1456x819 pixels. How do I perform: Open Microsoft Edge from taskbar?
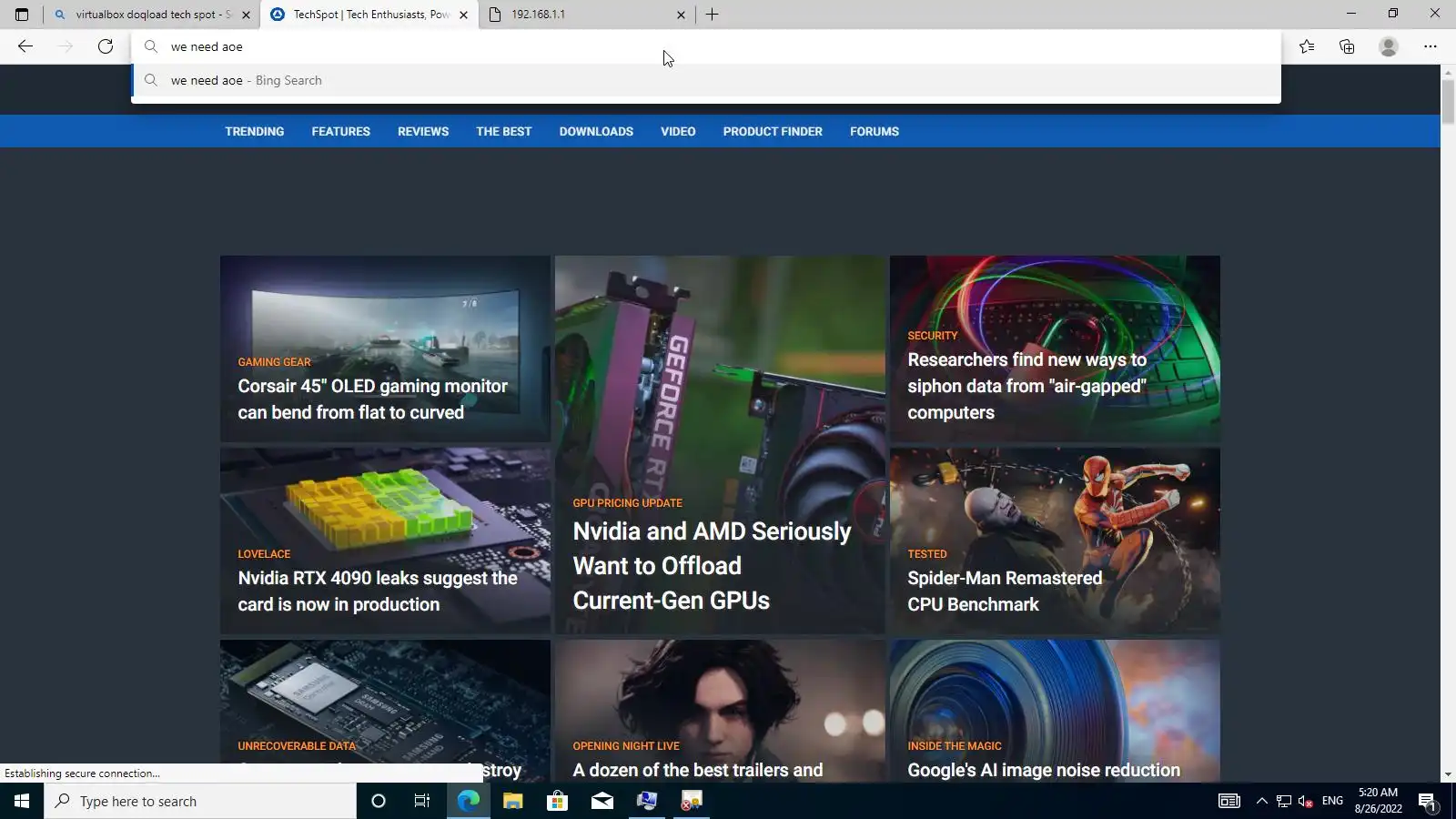coord(468,801)
